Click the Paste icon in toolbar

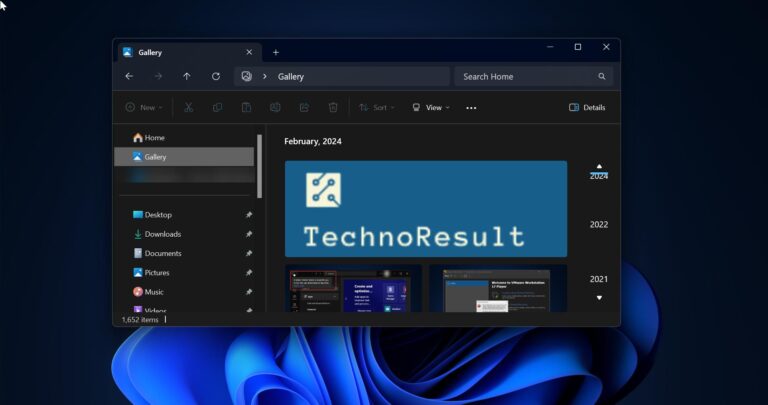[246, 107]
